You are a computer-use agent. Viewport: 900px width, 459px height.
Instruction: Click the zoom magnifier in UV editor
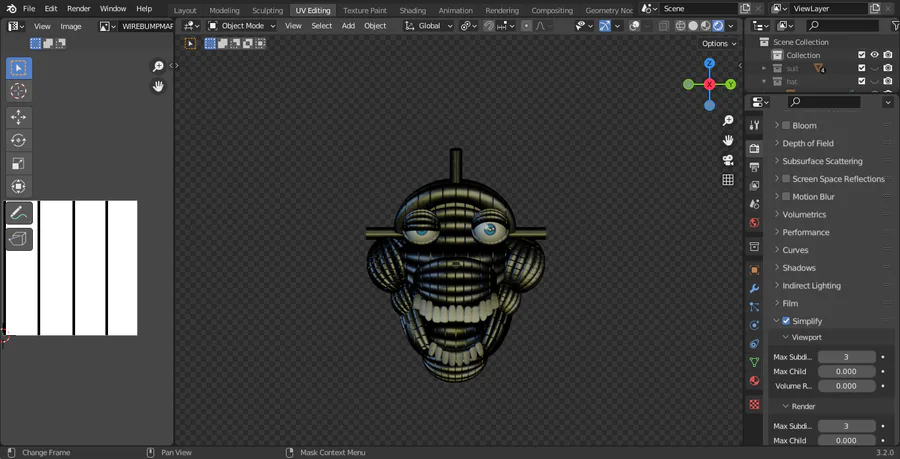point(158,67)
